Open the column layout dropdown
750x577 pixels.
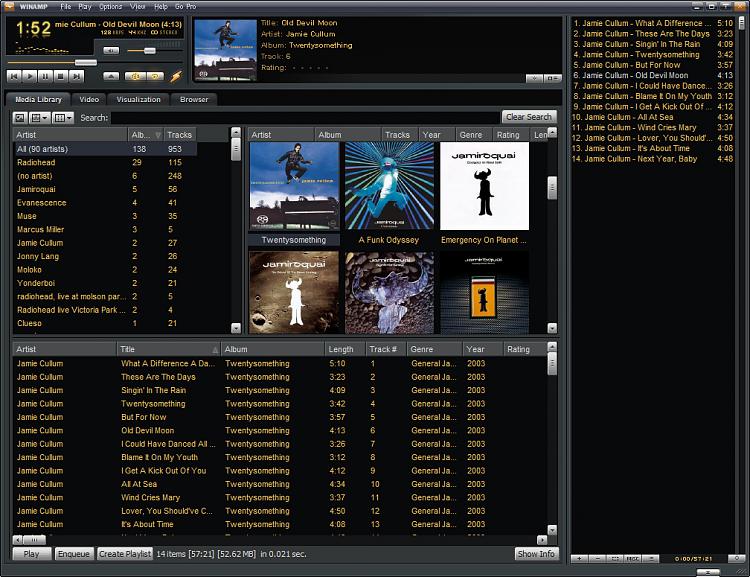coord(63,118)
